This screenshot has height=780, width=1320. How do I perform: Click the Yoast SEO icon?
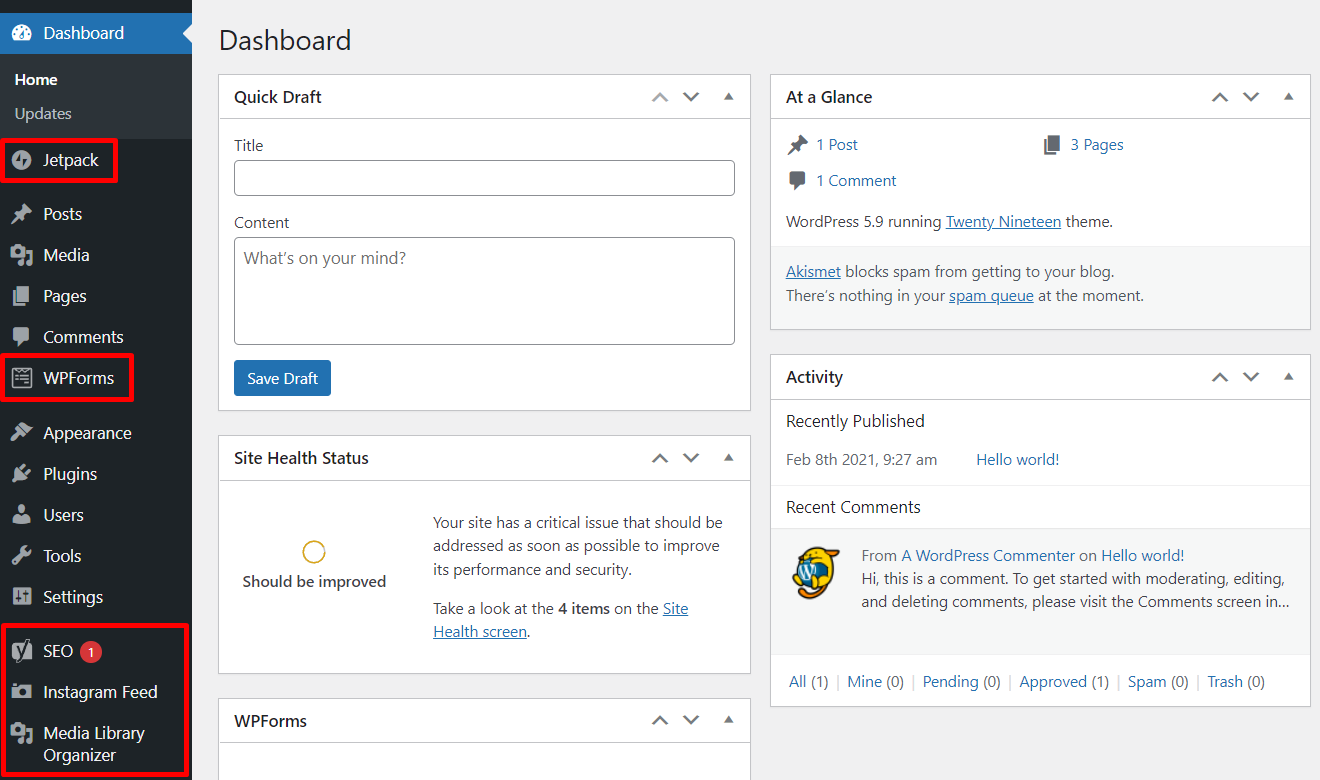[22, 651]
